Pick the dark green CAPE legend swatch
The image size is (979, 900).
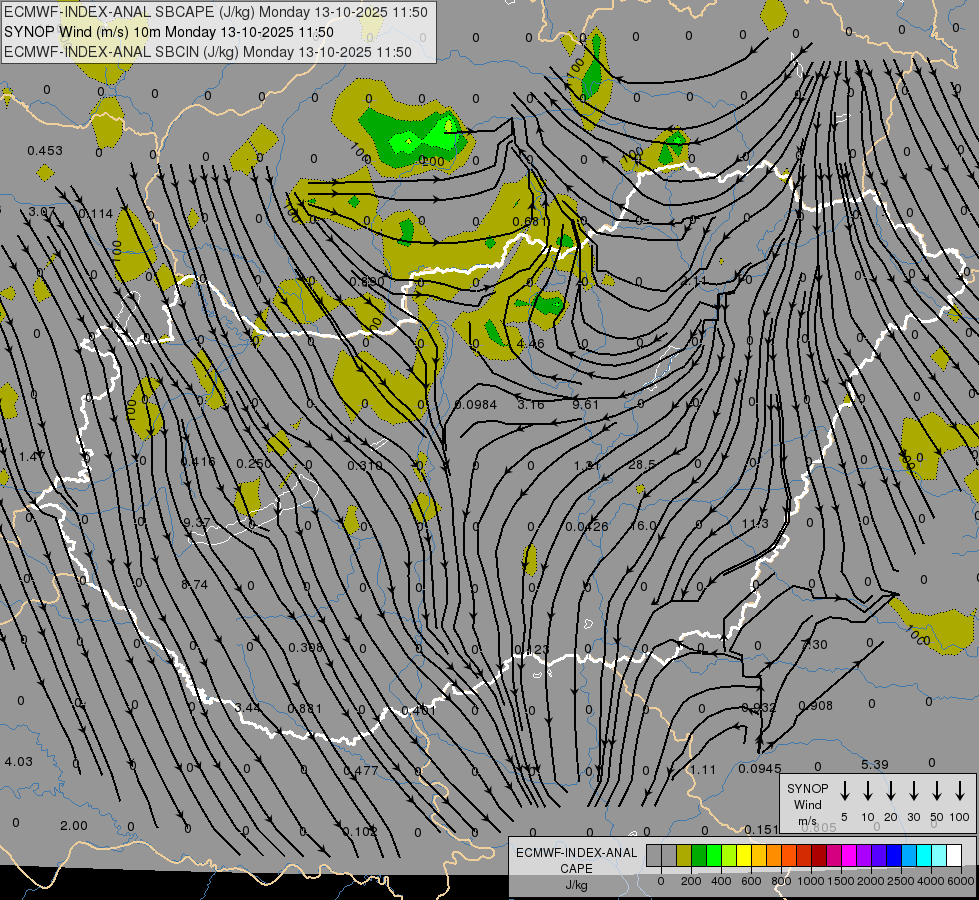click(x=699, y=856)
